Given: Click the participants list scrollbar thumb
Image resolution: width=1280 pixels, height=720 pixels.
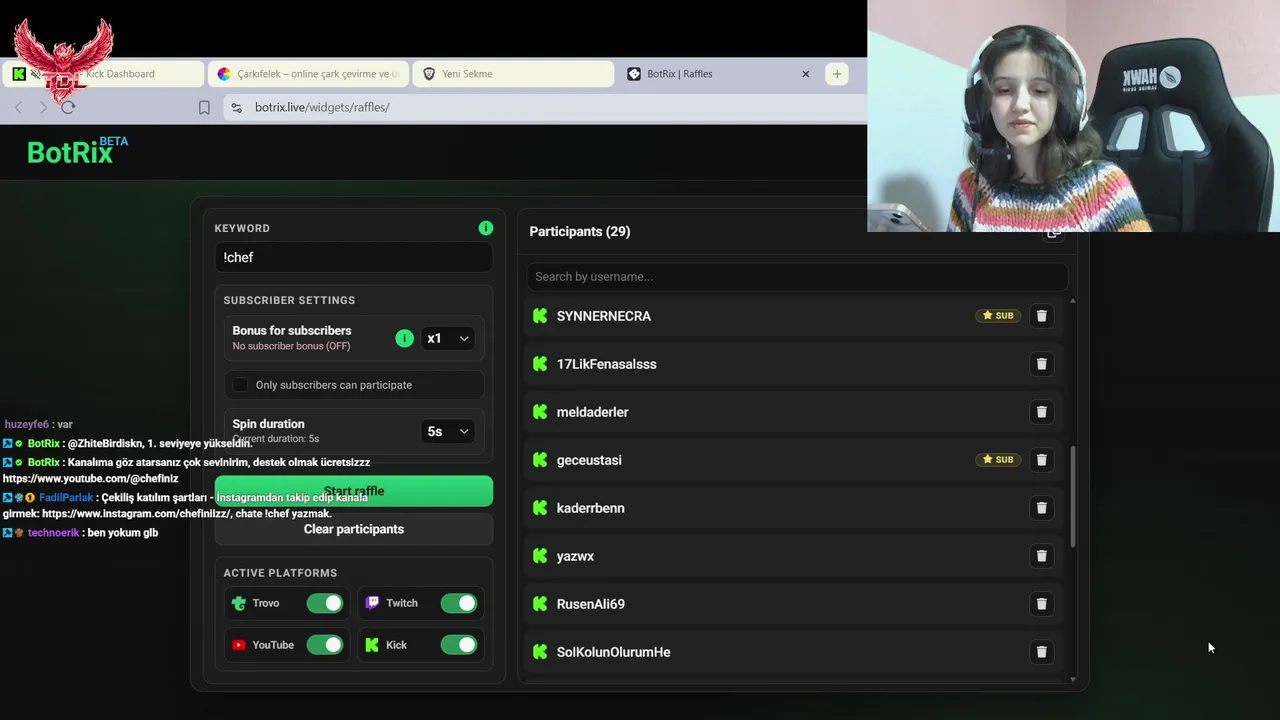Looking at the screenshot, I should (x=1073, y=496).
